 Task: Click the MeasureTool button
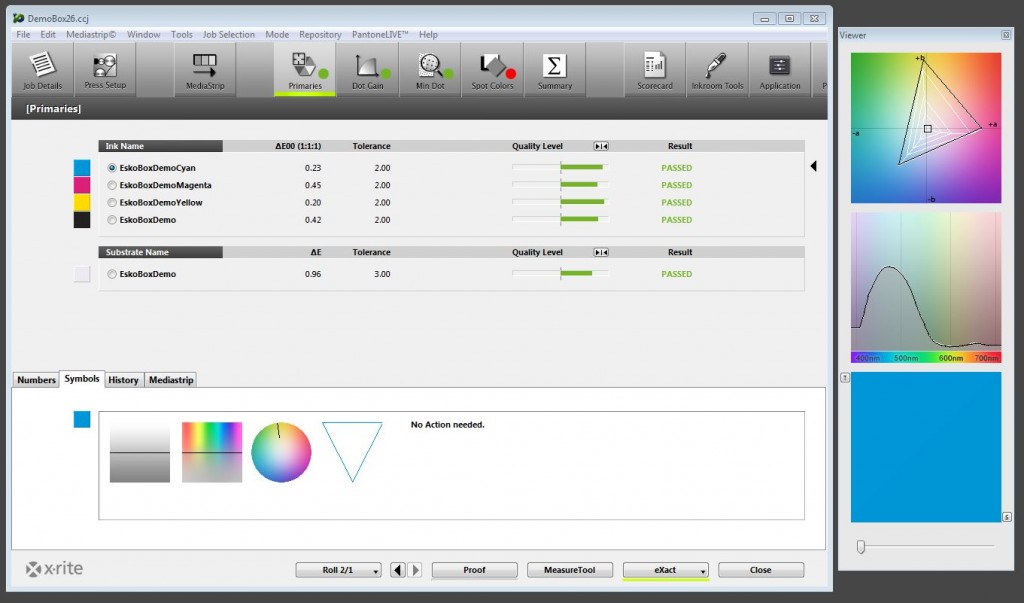point(569,570)
